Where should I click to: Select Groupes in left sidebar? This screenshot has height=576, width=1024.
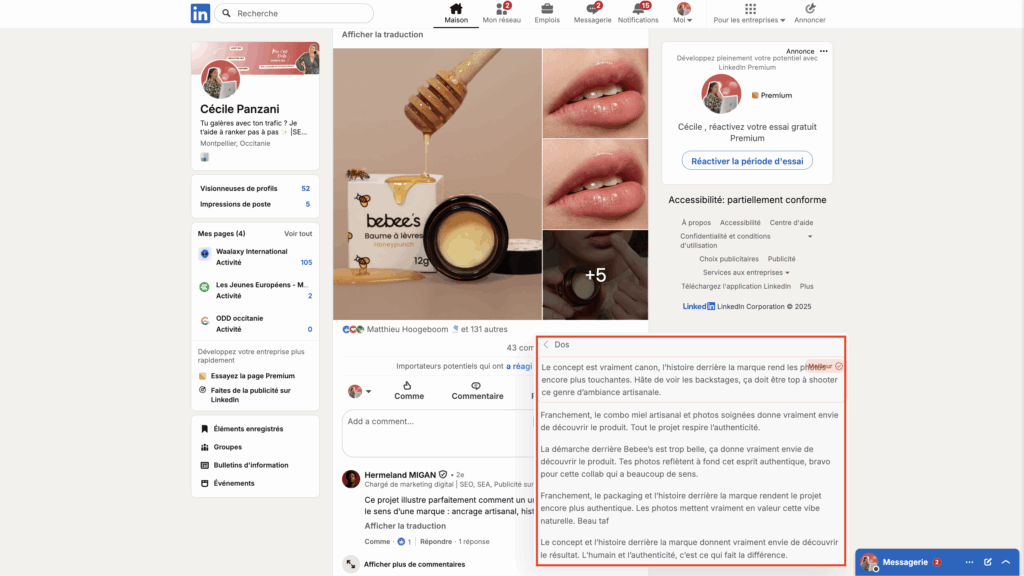(x=230, y=447)
